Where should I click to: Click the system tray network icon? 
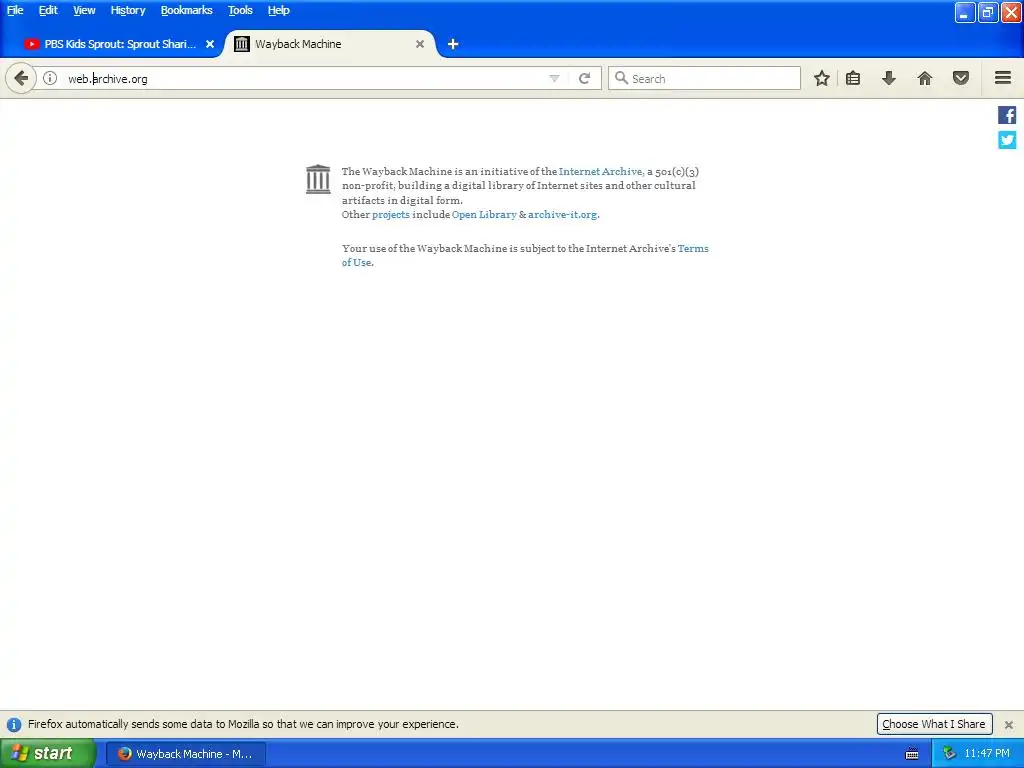(x=949, y=754)
